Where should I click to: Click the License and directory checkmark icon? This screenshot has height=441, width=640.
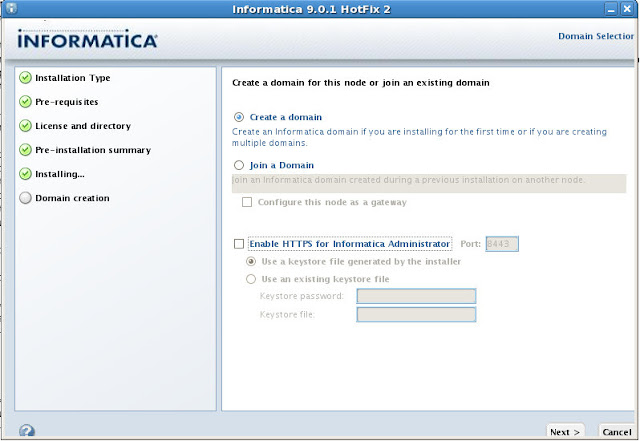25,126
